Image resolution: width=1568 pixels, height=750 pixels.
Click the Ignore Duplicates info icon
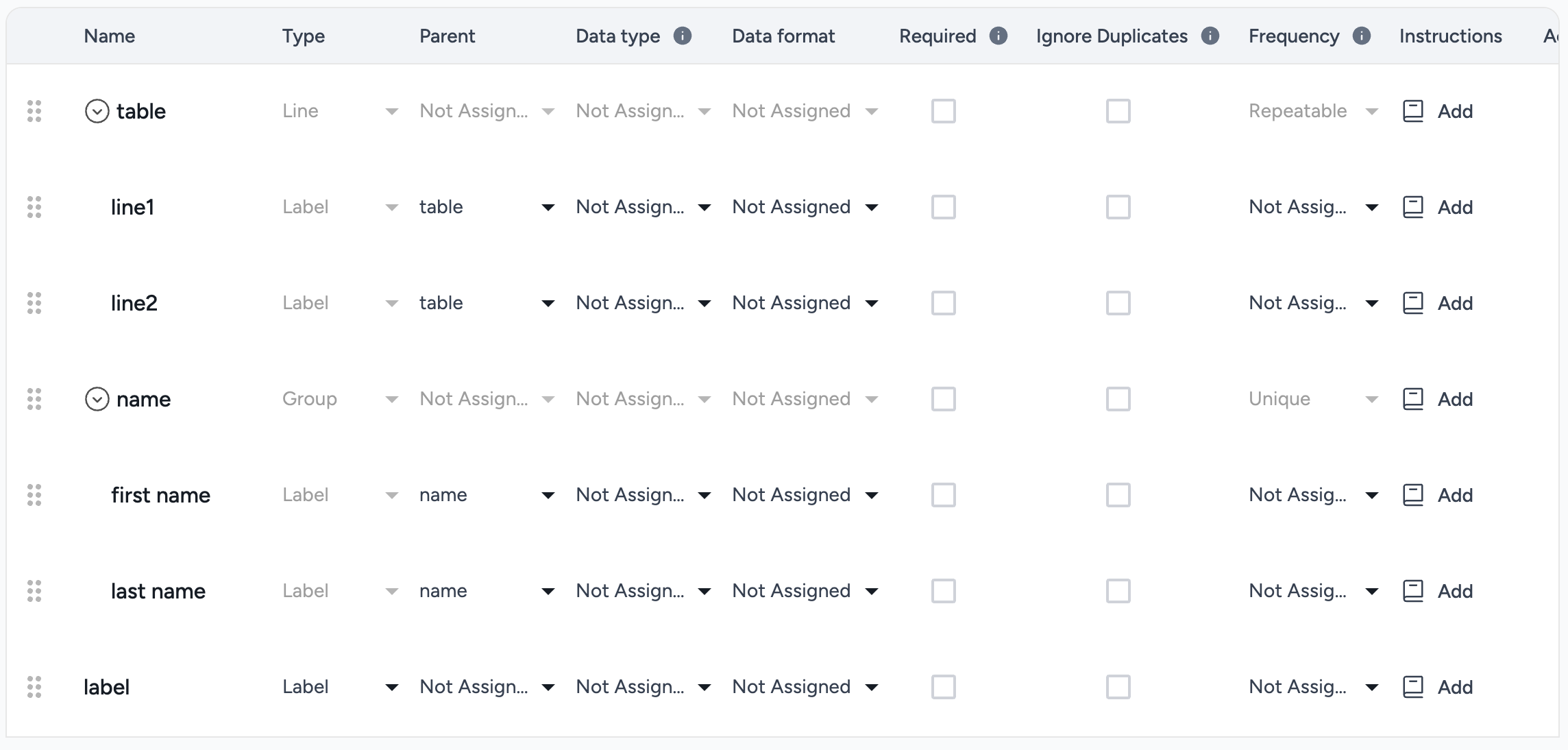tap(1210, 36)
